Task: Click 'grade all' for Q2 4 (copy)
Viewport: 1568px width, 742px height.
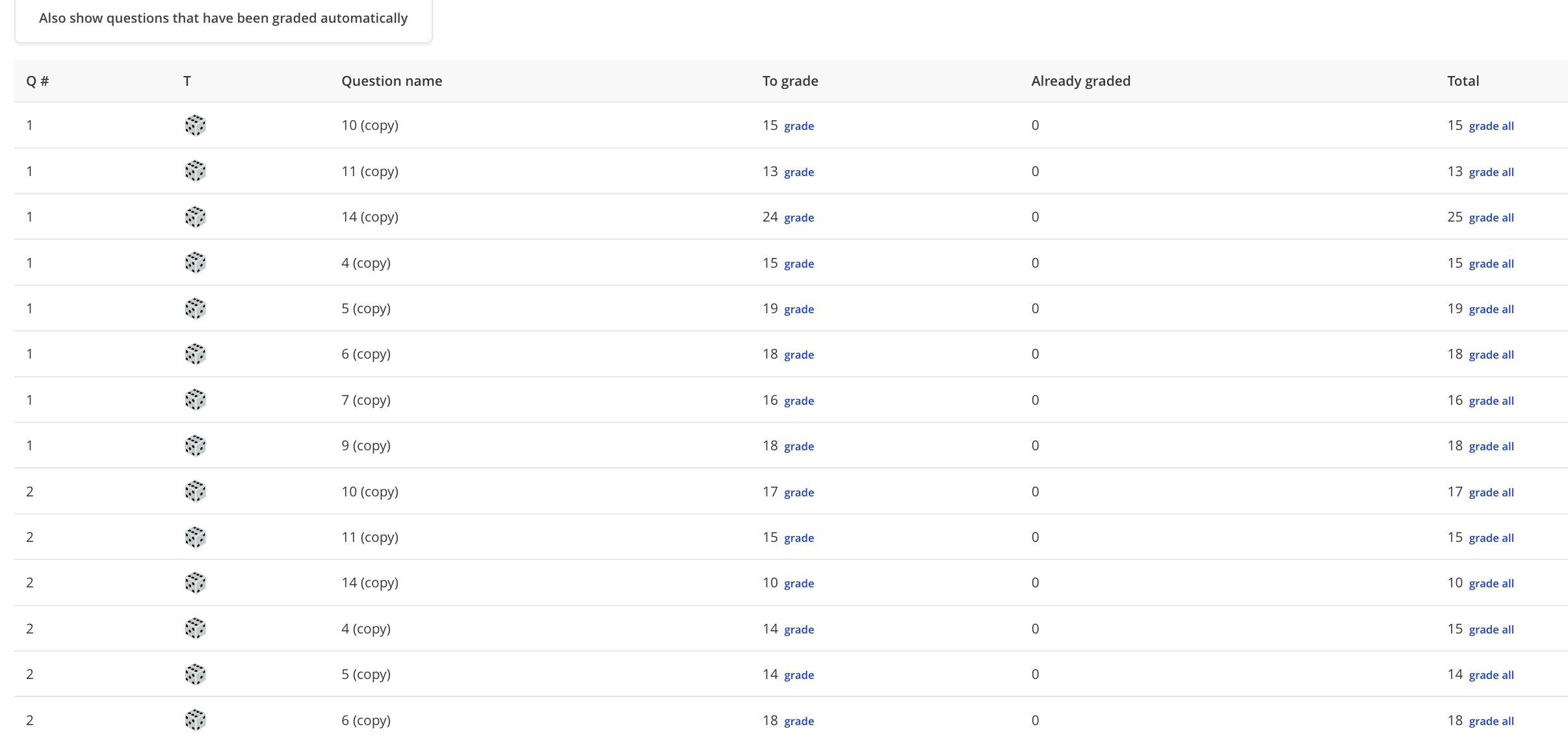Action: [1491, 630]
